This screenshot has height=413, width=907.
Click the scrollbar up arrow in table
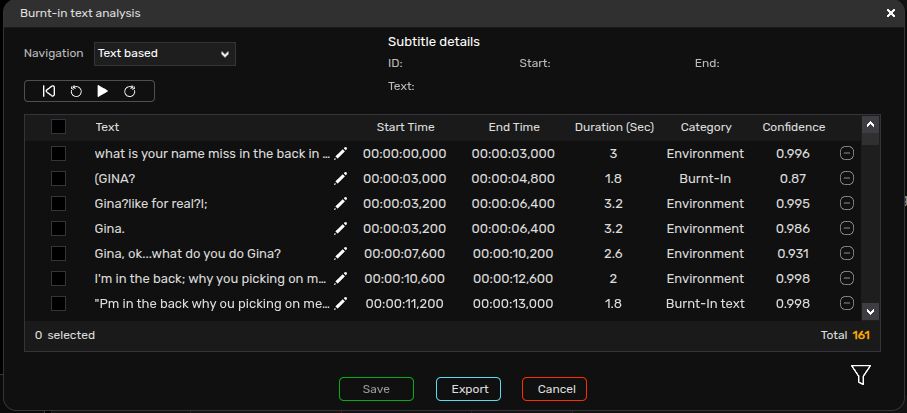tap(871, 124)
